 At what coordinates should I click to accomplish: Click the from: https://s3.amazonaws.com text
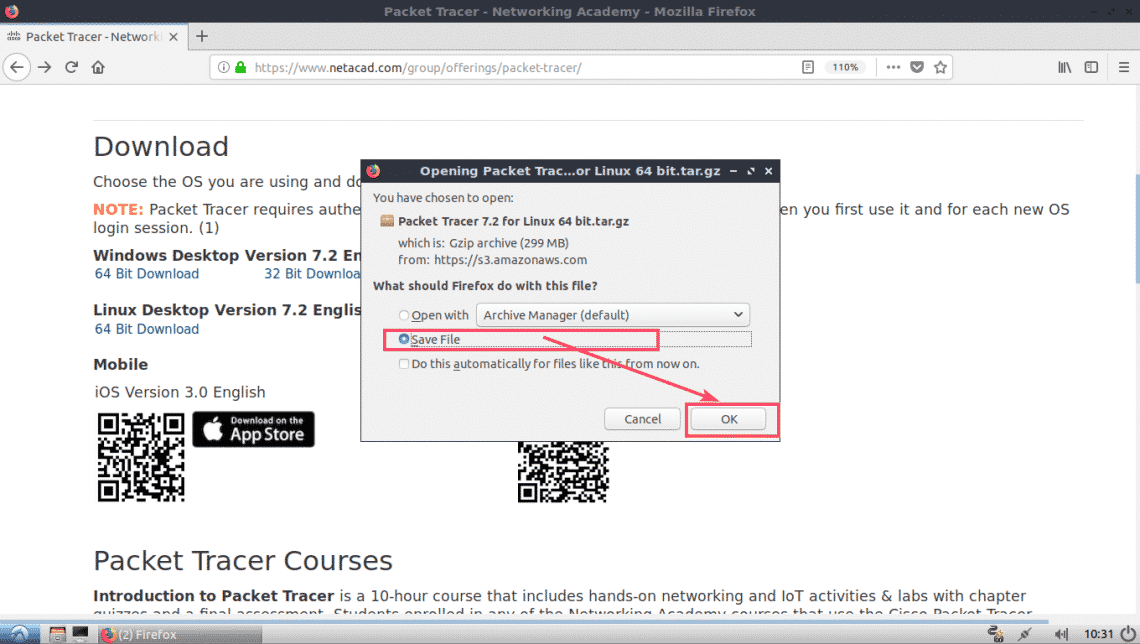tap(492, 260)
